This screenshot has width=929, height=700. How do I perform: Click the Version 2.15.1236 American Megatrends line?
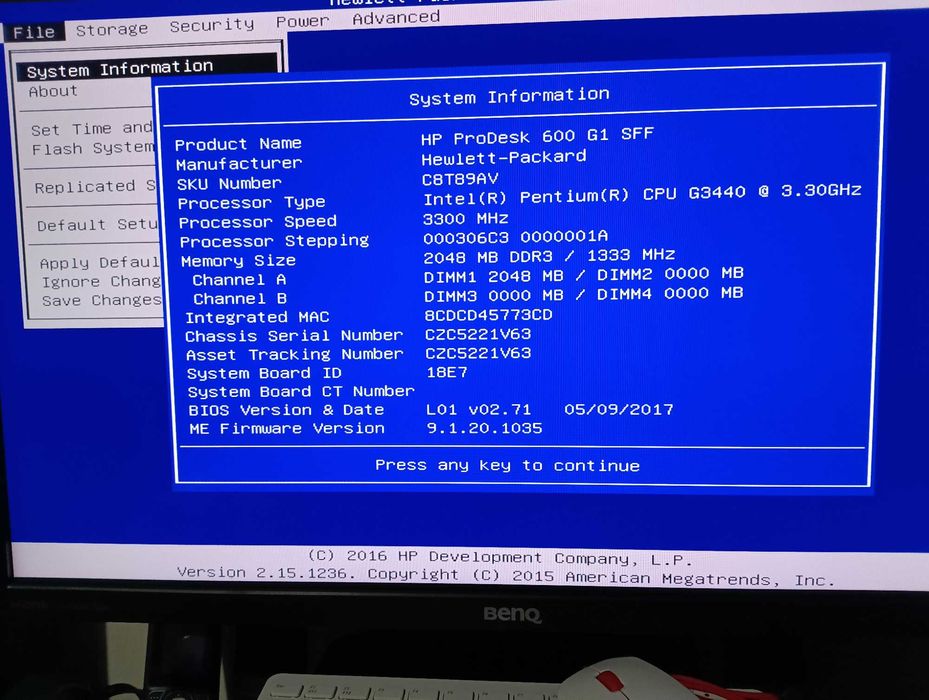(506, 576)
